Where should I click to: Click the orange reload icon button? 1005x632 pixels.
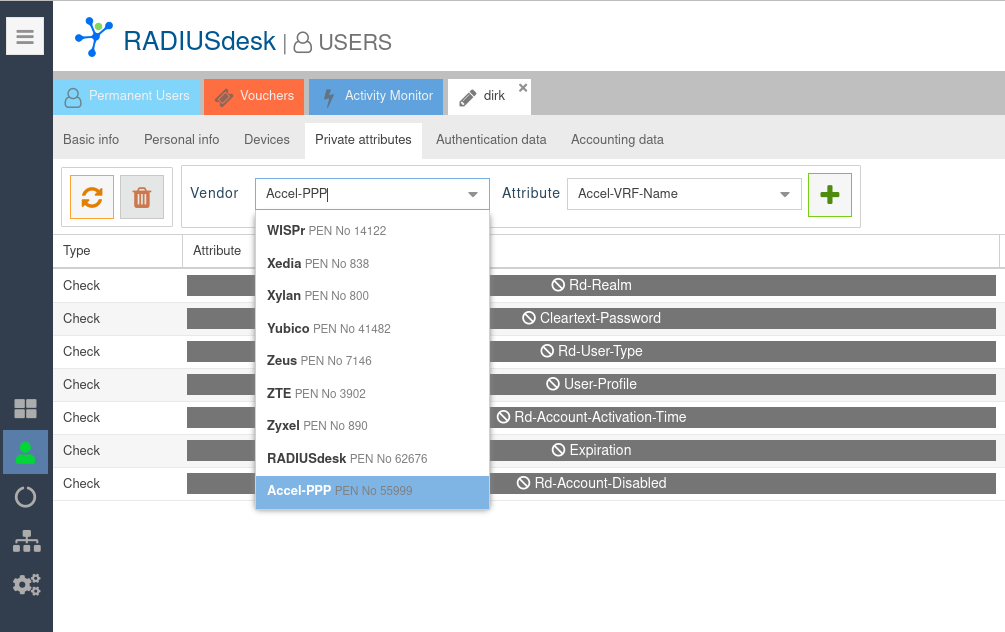[x=92, y=197]
